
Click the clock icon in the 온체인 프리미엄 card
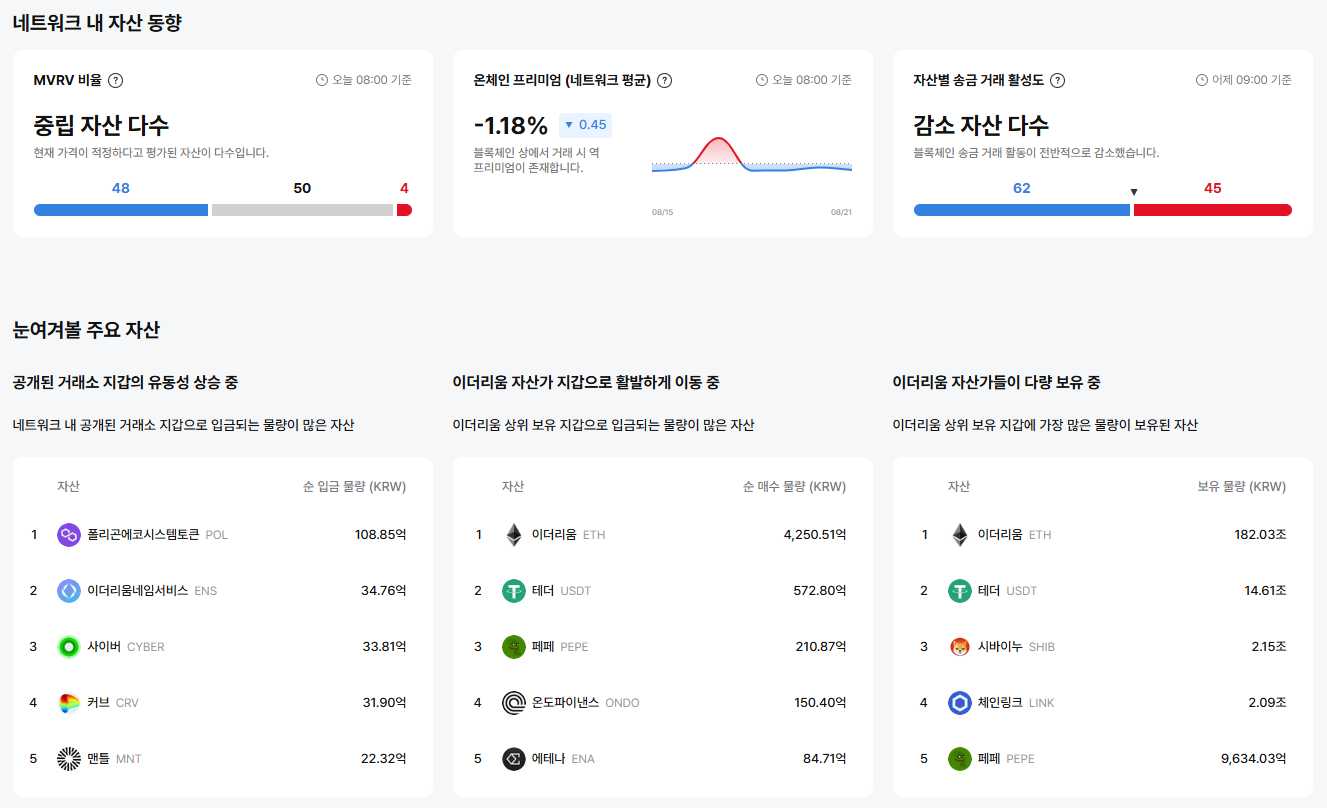(x=761, y=80)
